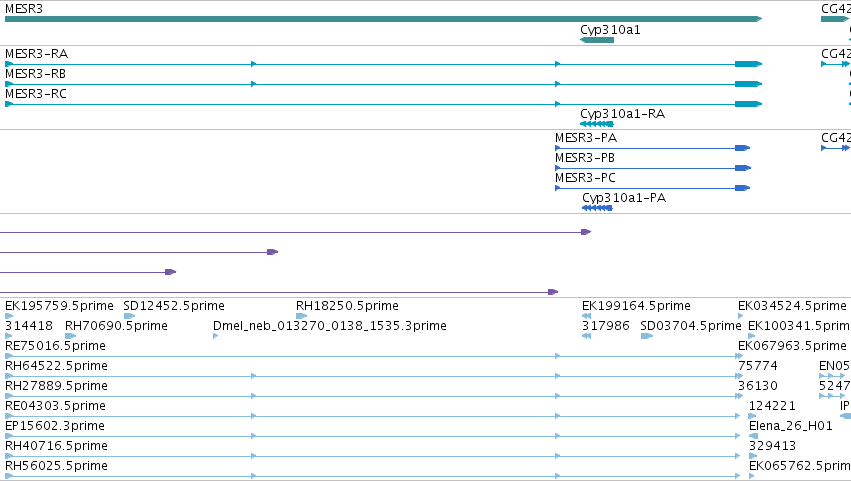
Task: Click the Cyp310a1-PA protein feature
Action: (597, 208)
